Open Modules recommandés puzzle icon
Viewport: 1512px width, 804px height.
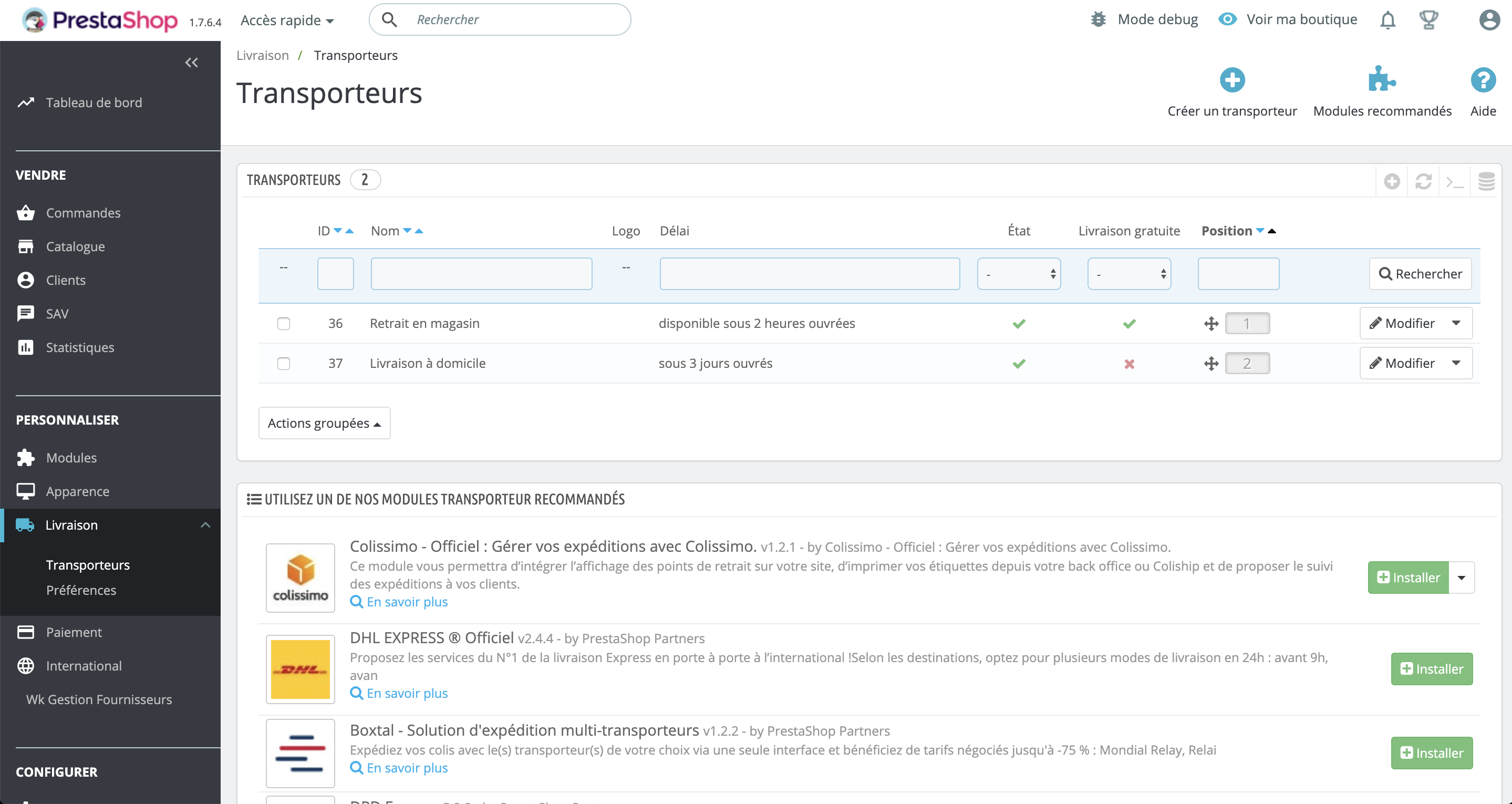[1382, 80]
